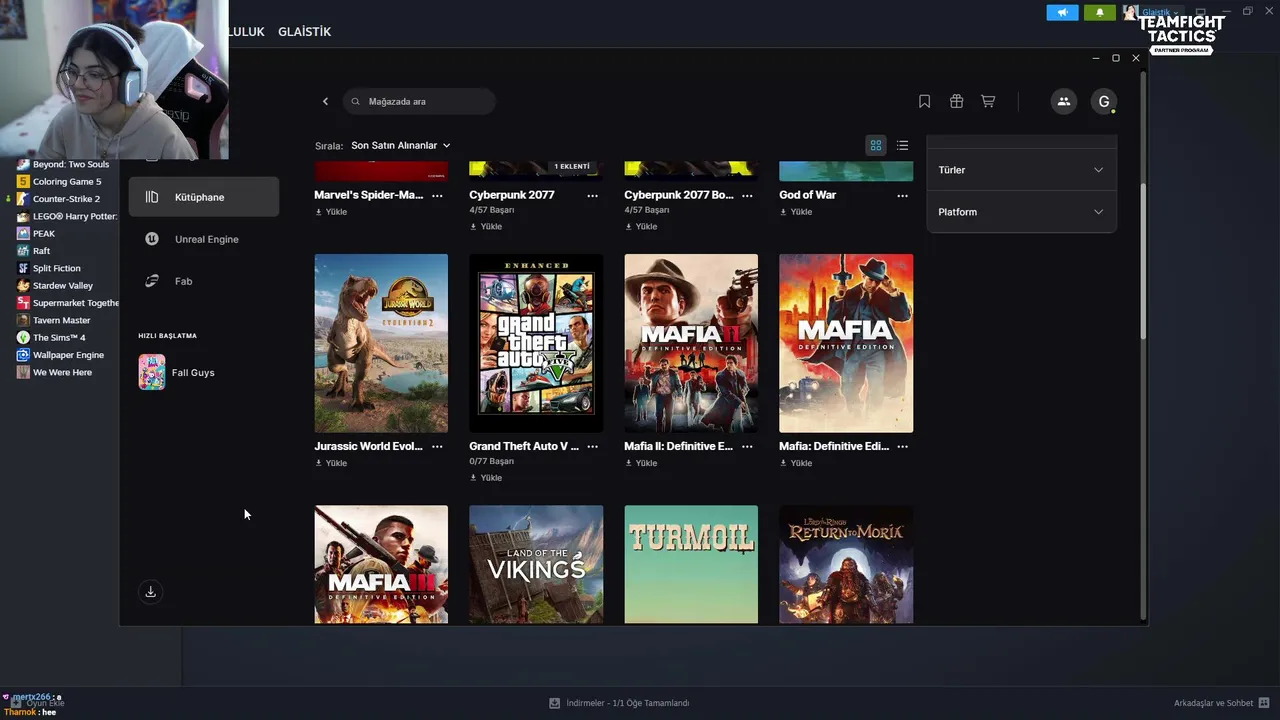Click in the Mağazada ara search field
Screen dimensions: 1280x720
(419, 101)
